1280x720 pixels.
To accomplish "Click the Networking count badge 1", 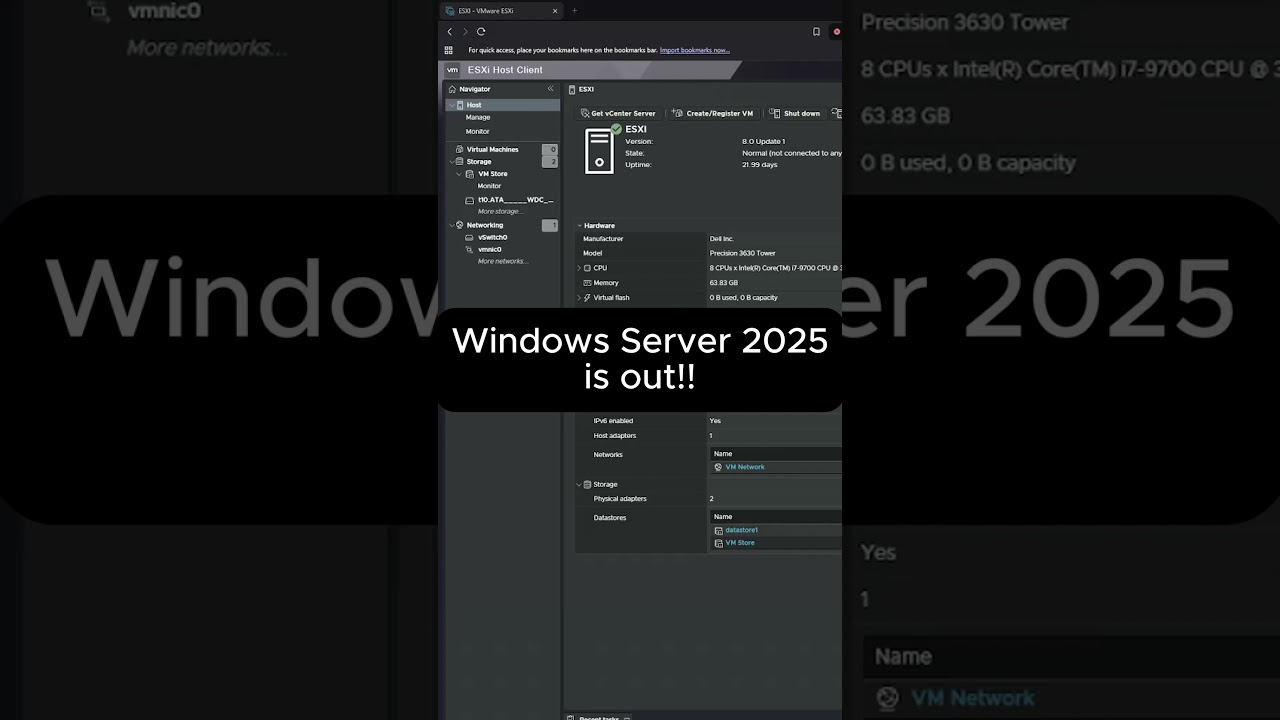I will coord(550,225).
